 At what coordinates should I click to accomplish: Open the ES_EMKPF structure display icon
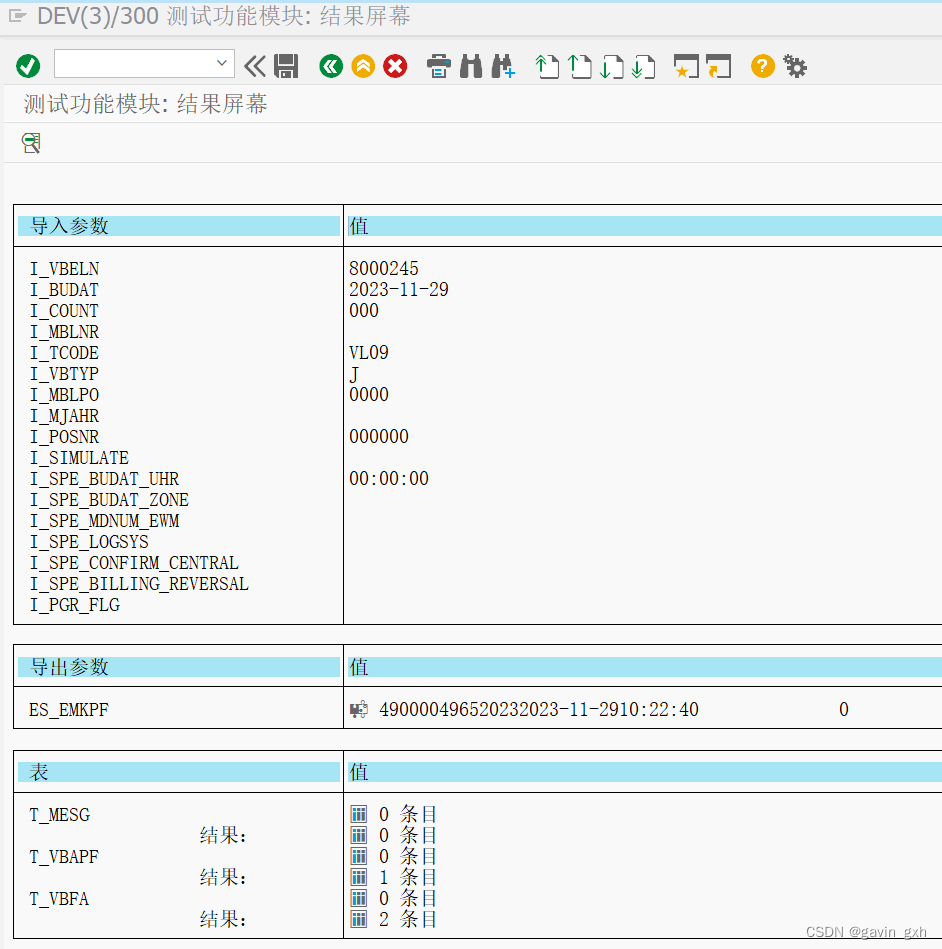(x=357, y=709)
